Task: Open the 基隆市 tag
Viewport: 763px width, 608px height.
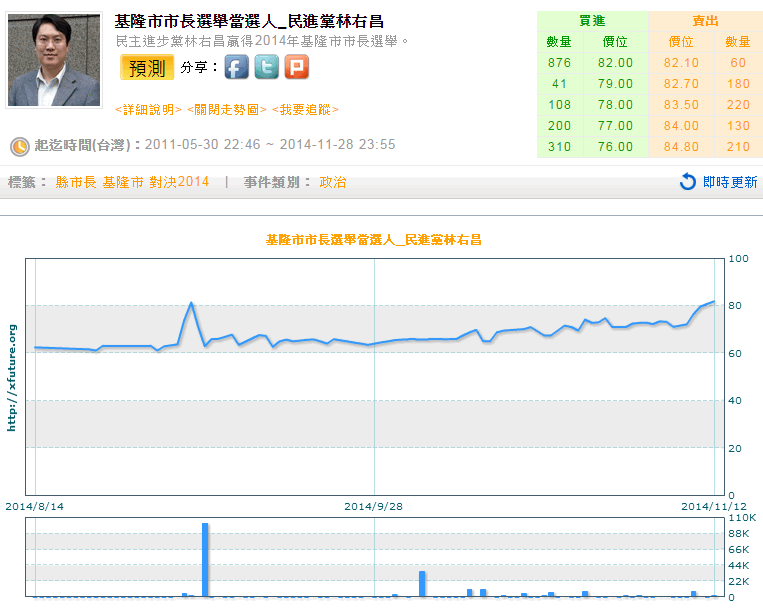Action: [x=123, y=182]
